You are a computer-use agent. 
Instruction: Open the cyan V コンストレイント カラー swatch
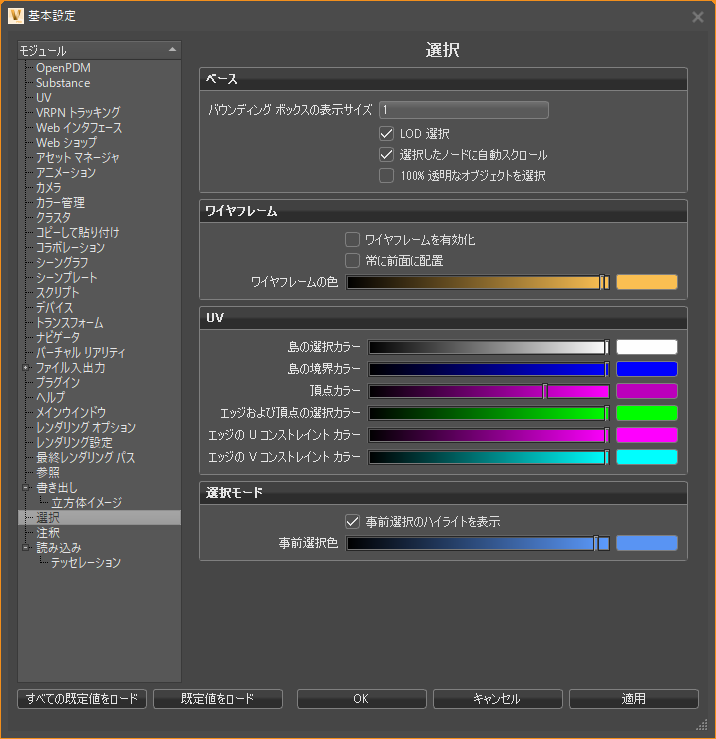point(647,457)
